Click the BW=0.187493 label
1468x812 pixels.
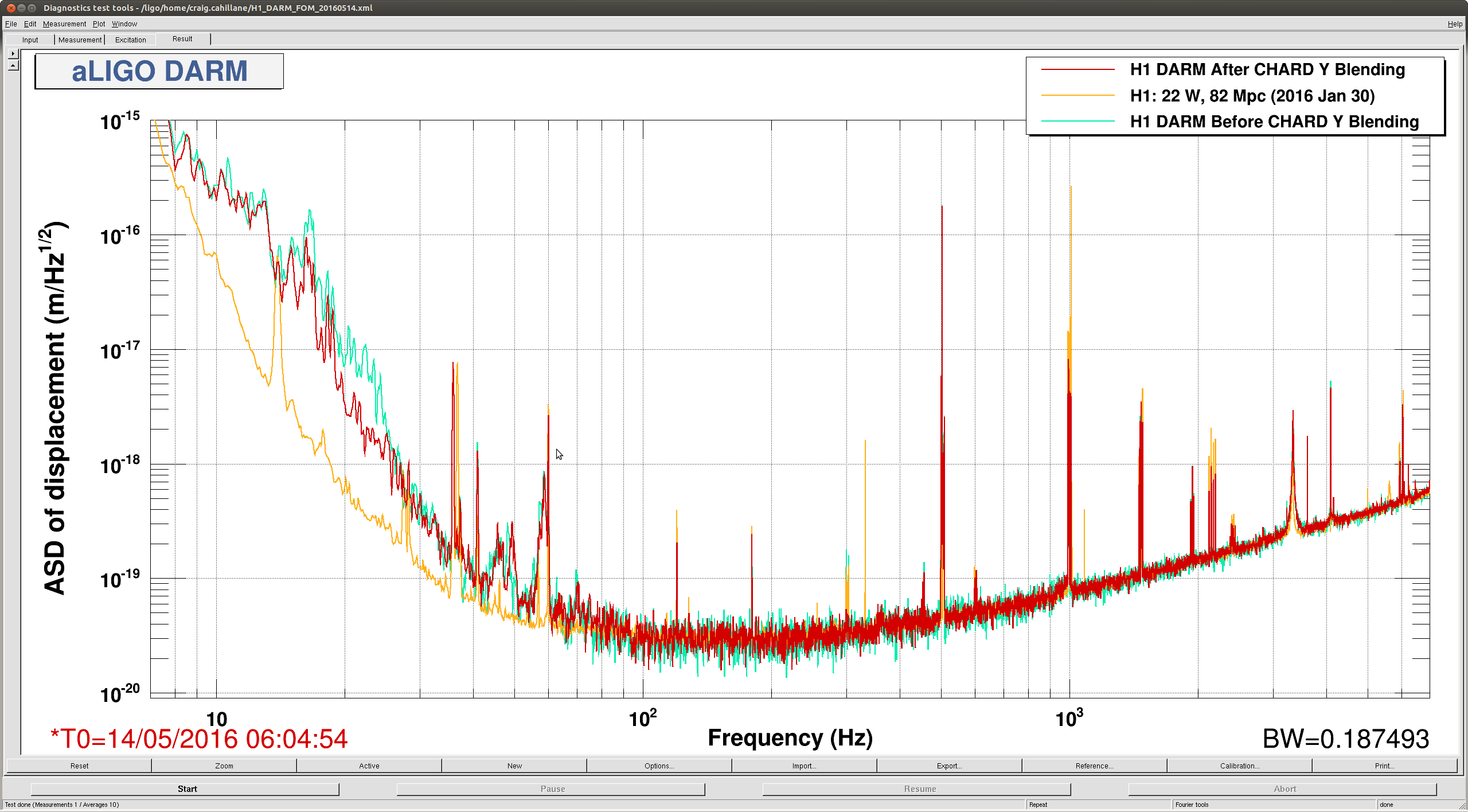1346,739
